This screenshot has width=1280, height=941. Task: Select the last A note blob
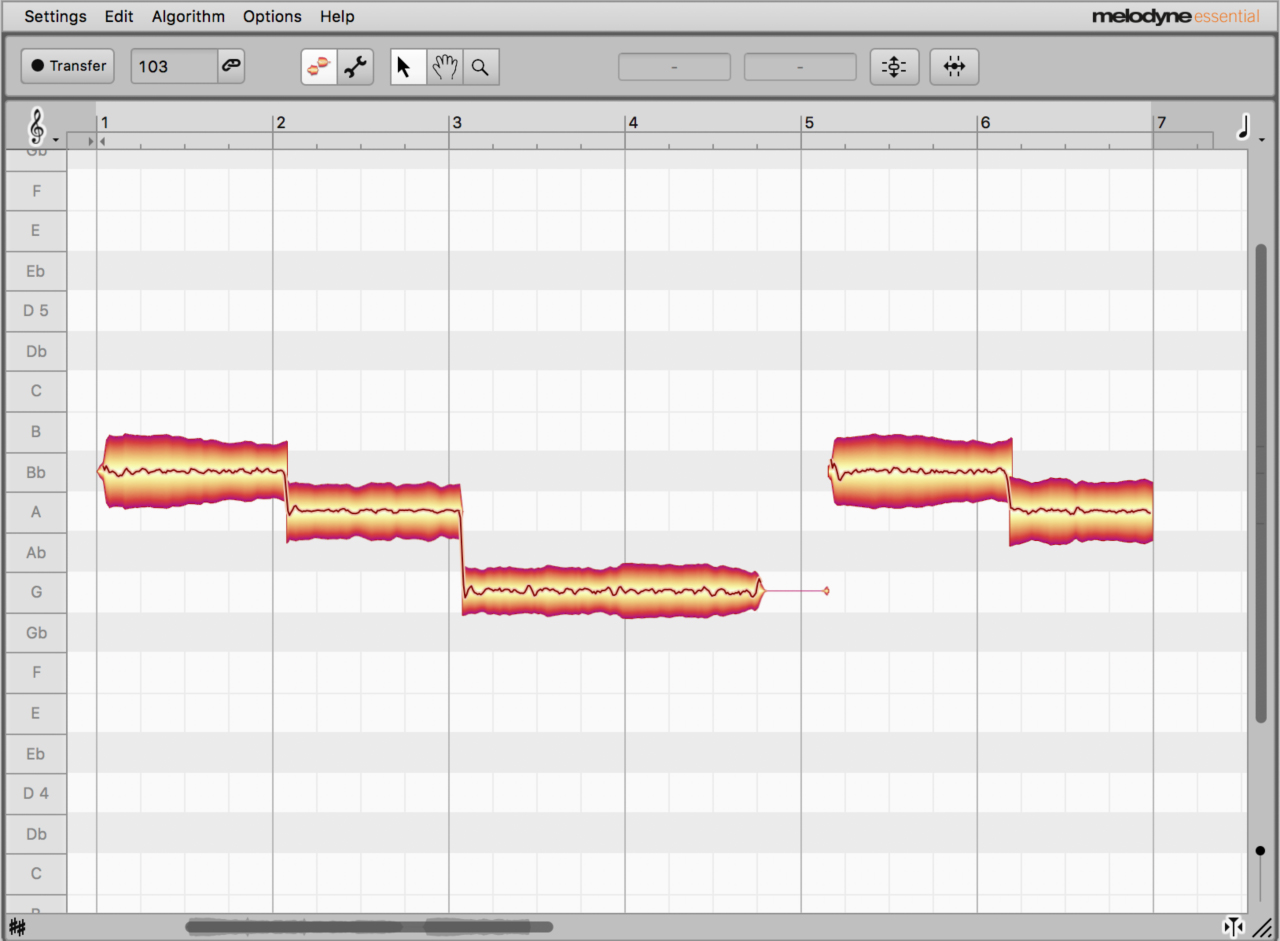[x=1081, y=512]
